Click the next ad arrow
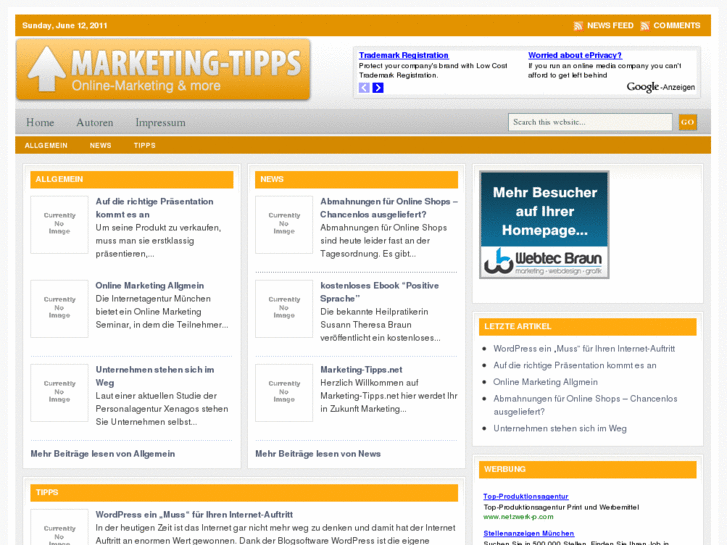The image size is (727, 545). (378, 88)
